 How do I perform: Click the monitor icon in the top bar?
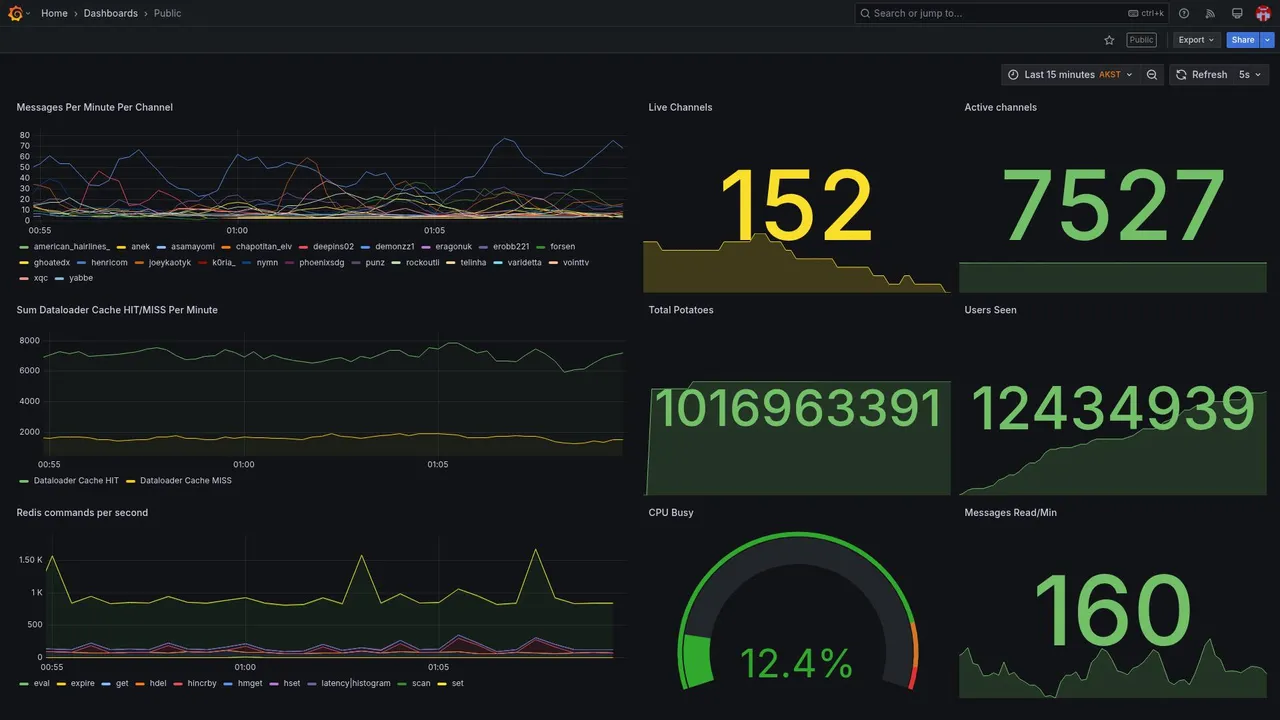point(1237,13)
